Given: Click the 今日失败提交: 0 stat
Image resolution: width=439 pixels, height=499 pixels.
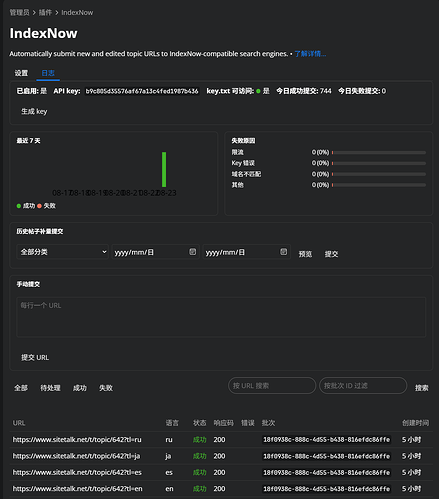Looking at the screenshot, I should pos(362,91).
